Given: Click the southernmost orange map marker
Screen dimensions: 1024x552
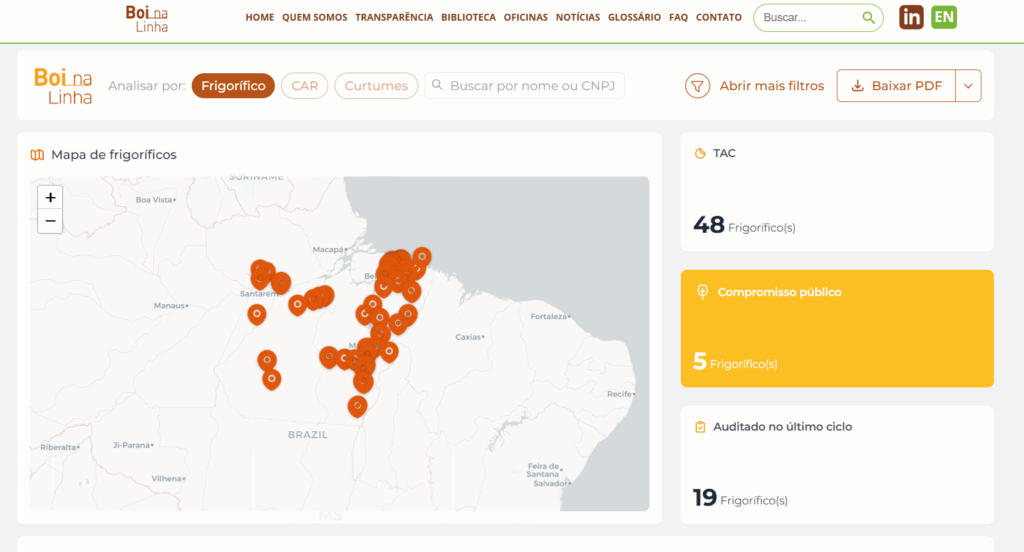Looking at the screenshot, I should 357,405.
